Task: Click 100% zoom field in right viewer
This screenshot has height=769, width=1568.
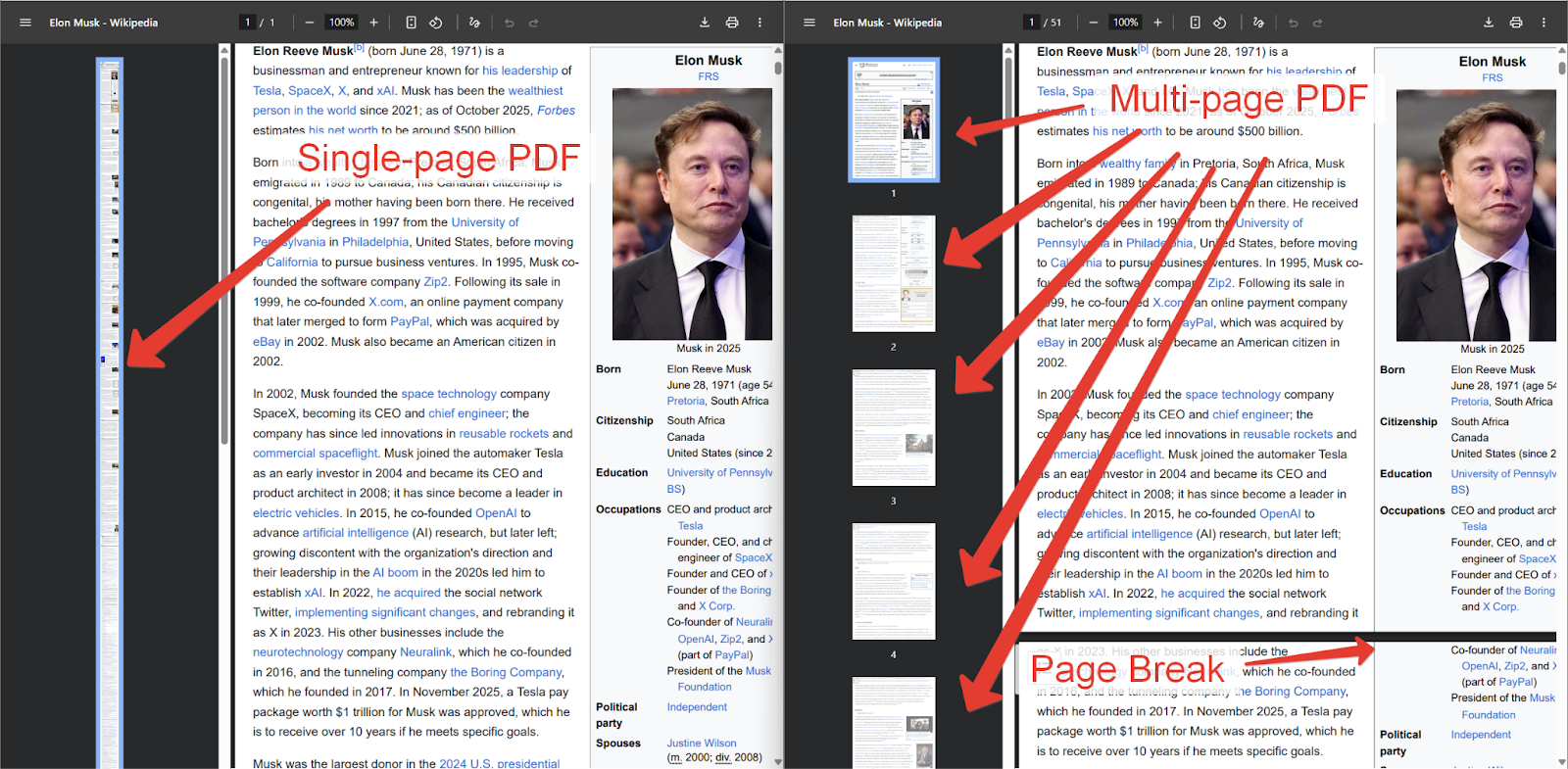Action: [1125, 23]
